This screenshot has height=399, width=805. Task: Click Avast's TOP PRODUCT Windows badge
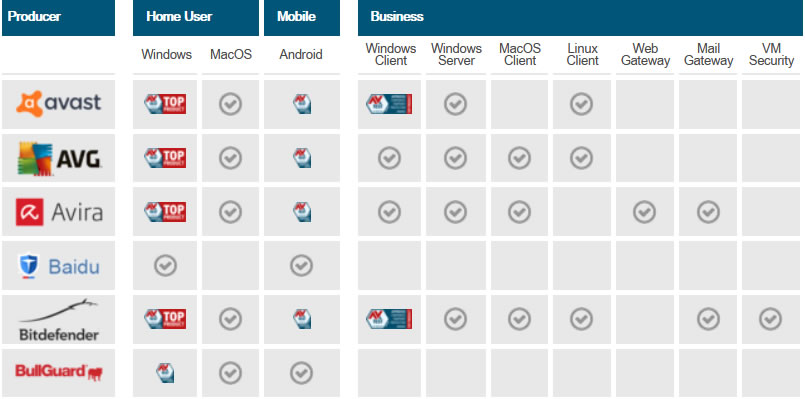point(165,104)
